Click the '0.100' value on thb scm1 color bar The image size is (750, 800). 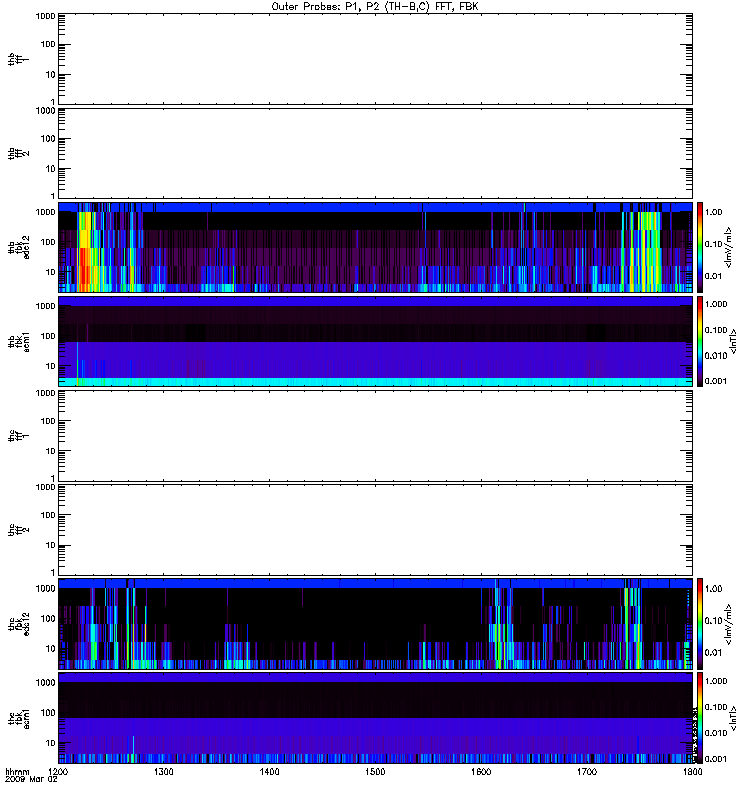[716, 330]
